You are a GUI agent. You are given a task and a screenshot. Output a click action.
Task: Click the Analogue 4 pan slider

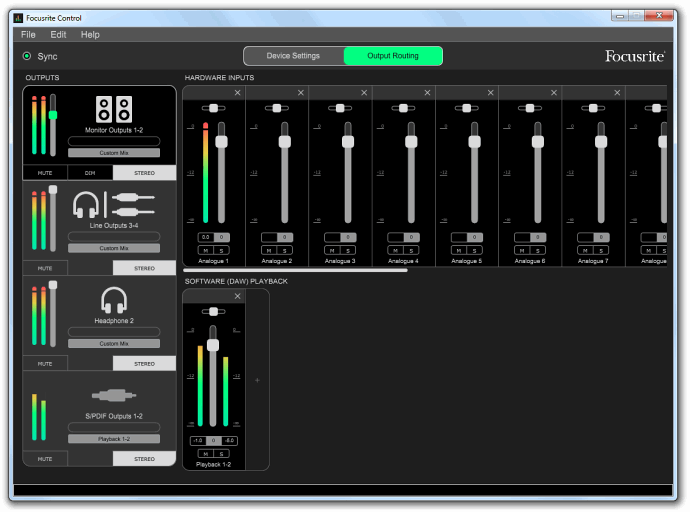[403, 108]
